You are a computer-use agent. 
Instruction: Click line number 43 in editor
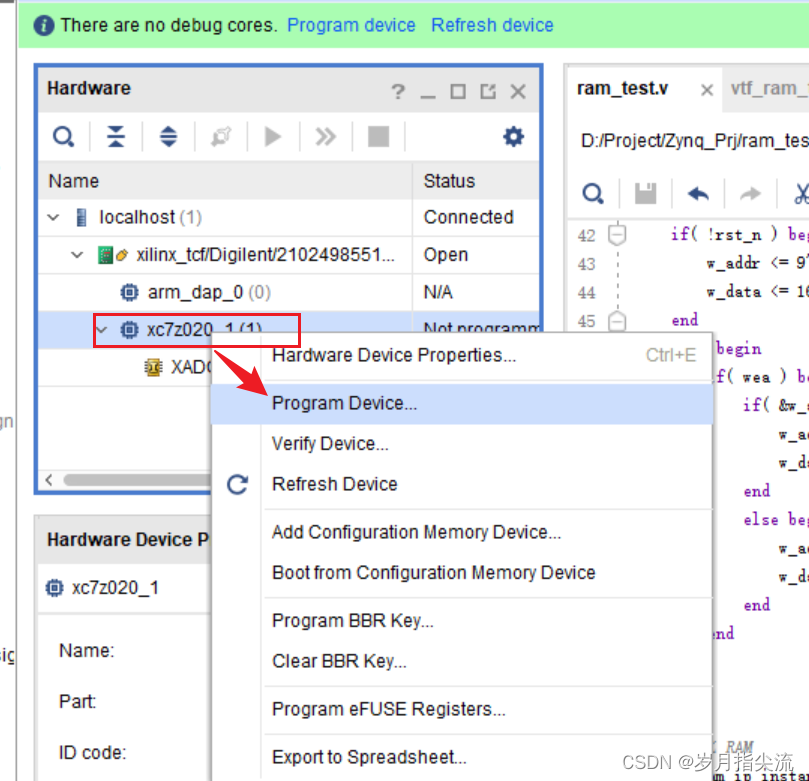[586, 264]
